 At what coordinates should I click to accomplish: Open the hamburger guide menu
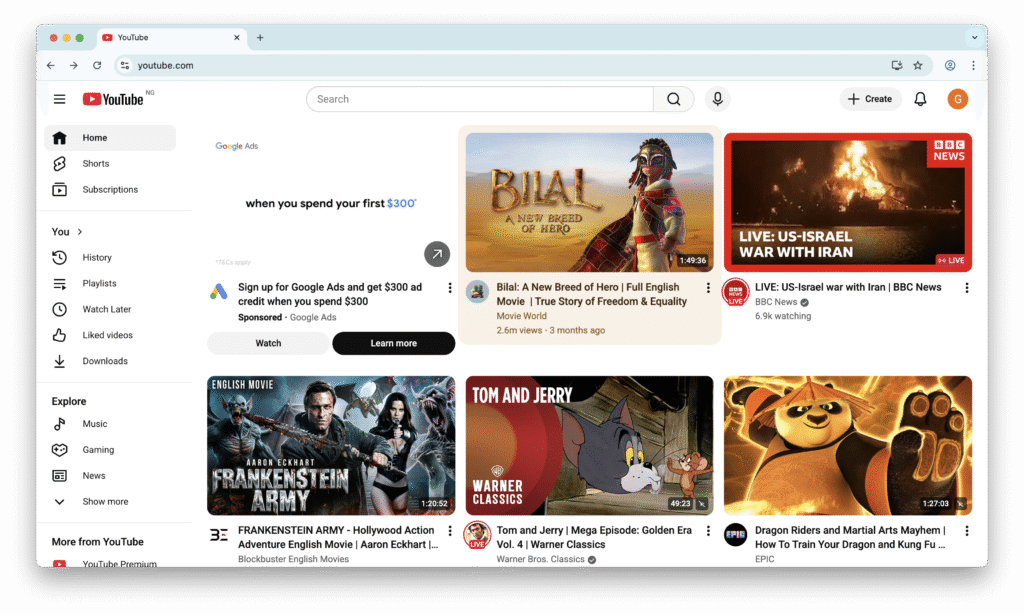coord(60,99)
